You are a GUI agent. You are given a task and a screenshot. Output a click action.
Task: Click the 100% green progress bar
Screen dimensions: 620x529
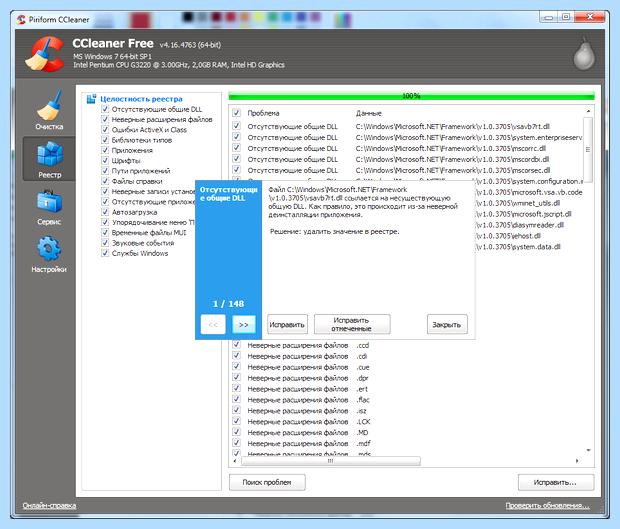[x=411, y=96]
